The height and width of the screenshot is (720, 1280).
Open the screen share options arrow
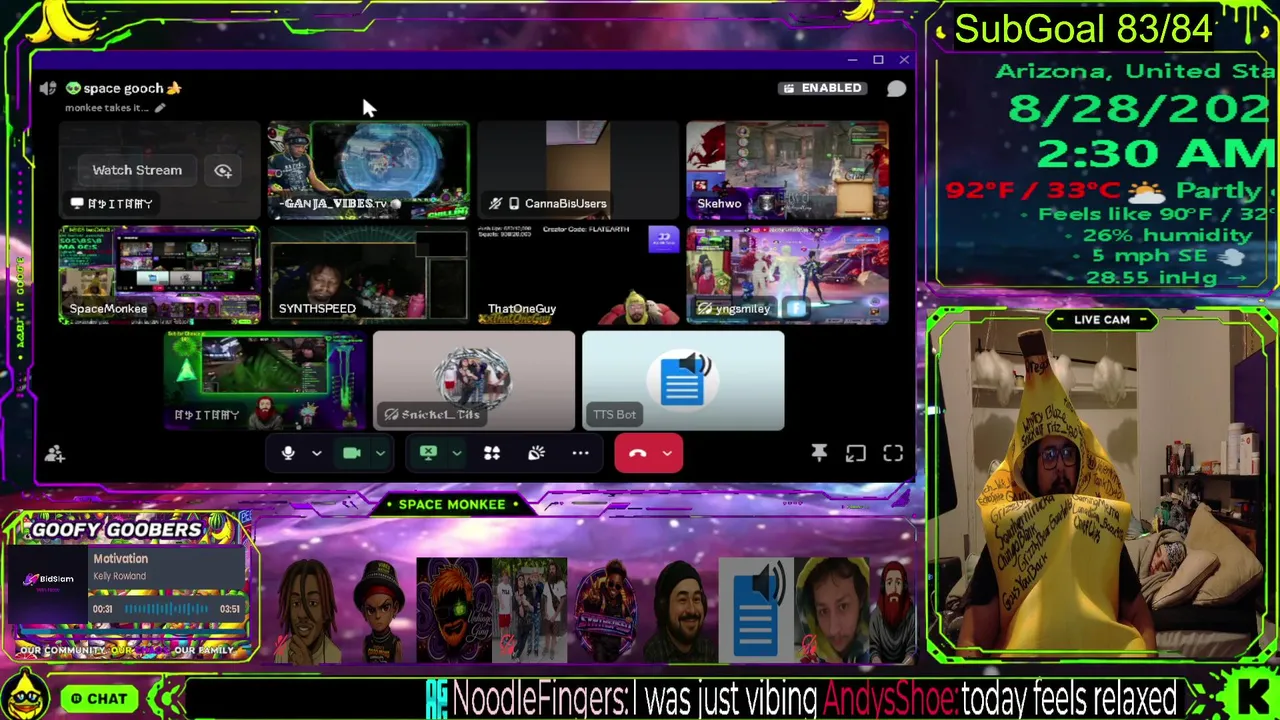coord(456,453)
